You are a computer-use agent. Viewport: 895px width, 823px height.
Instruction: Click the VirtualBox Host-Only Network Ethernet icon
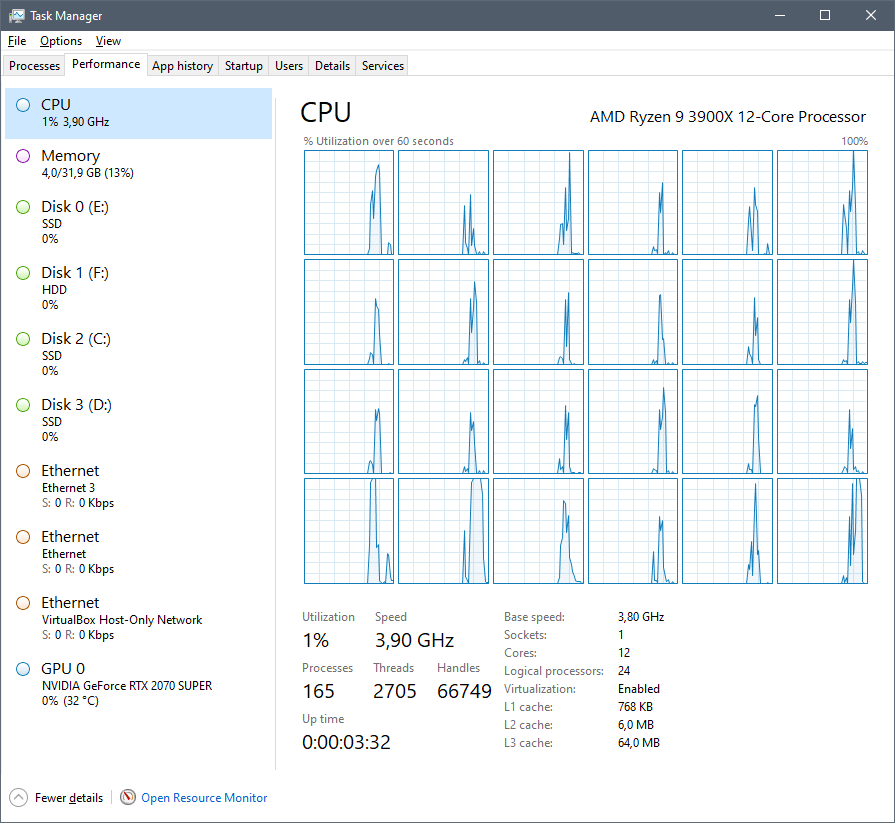(23, 603)
